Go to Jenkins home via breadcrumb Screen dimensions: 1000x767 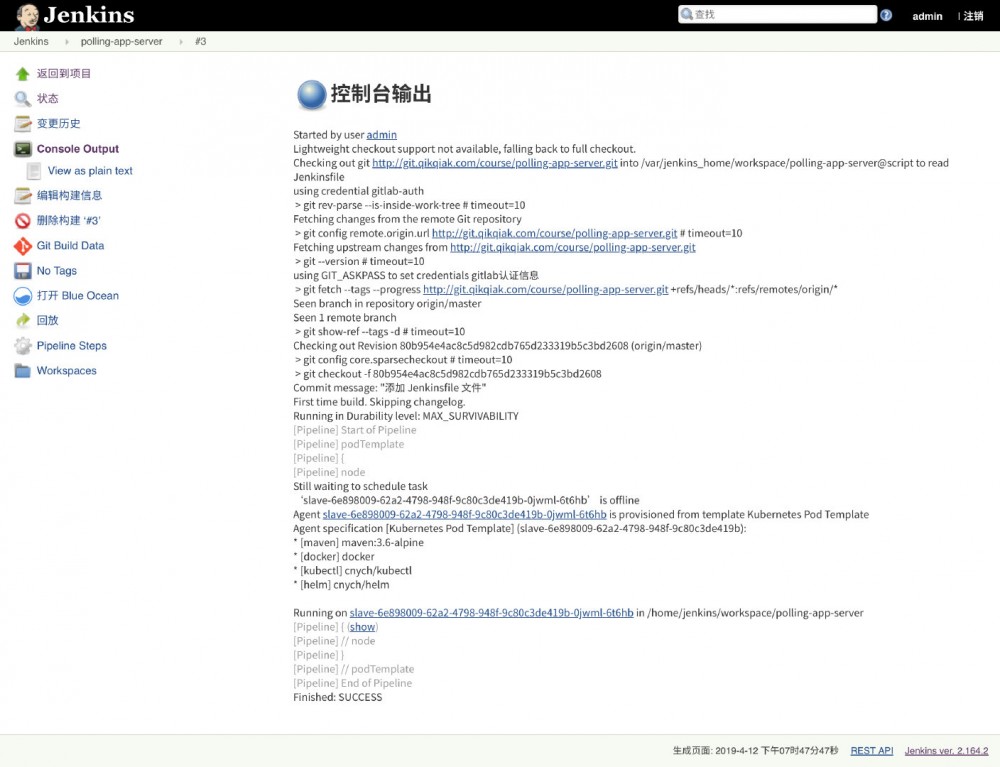30,41
